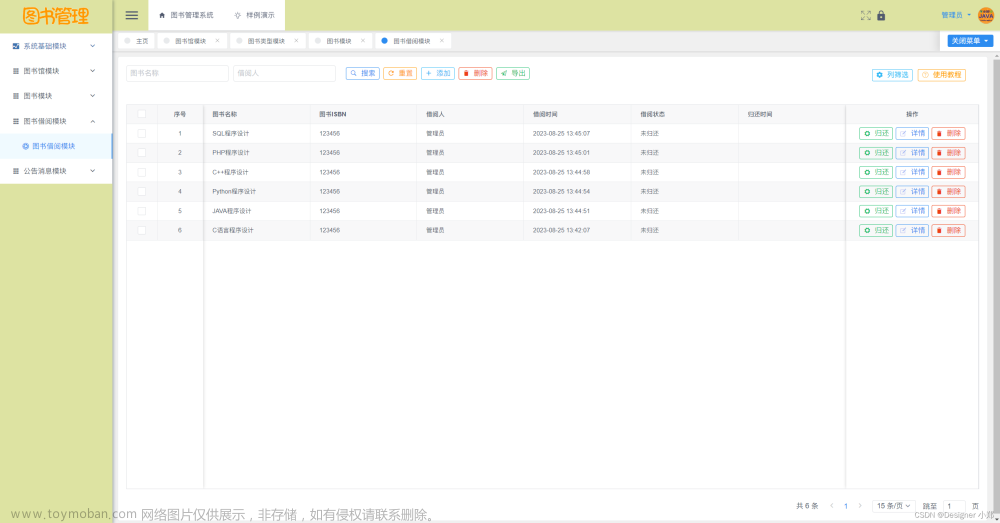Expand the 图书模块 sidebar chevron
The height and width of the screenshot is (523, 1000).
click(92, 96)
